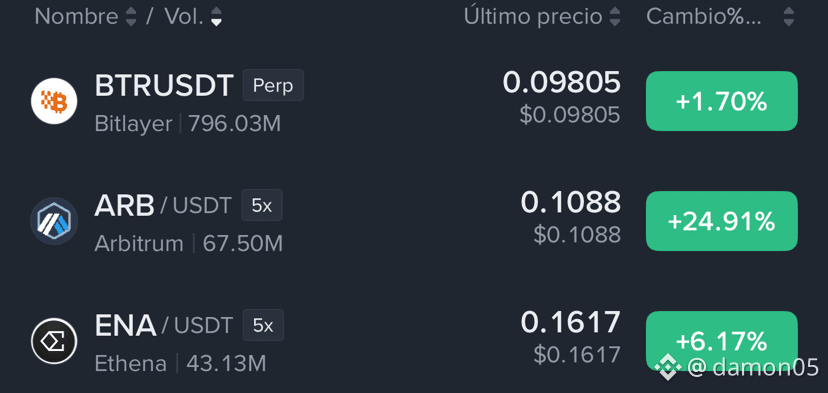828x393 pixels.
Task: Open the Bitlayer coin logo icon
Action: point(54,101)
